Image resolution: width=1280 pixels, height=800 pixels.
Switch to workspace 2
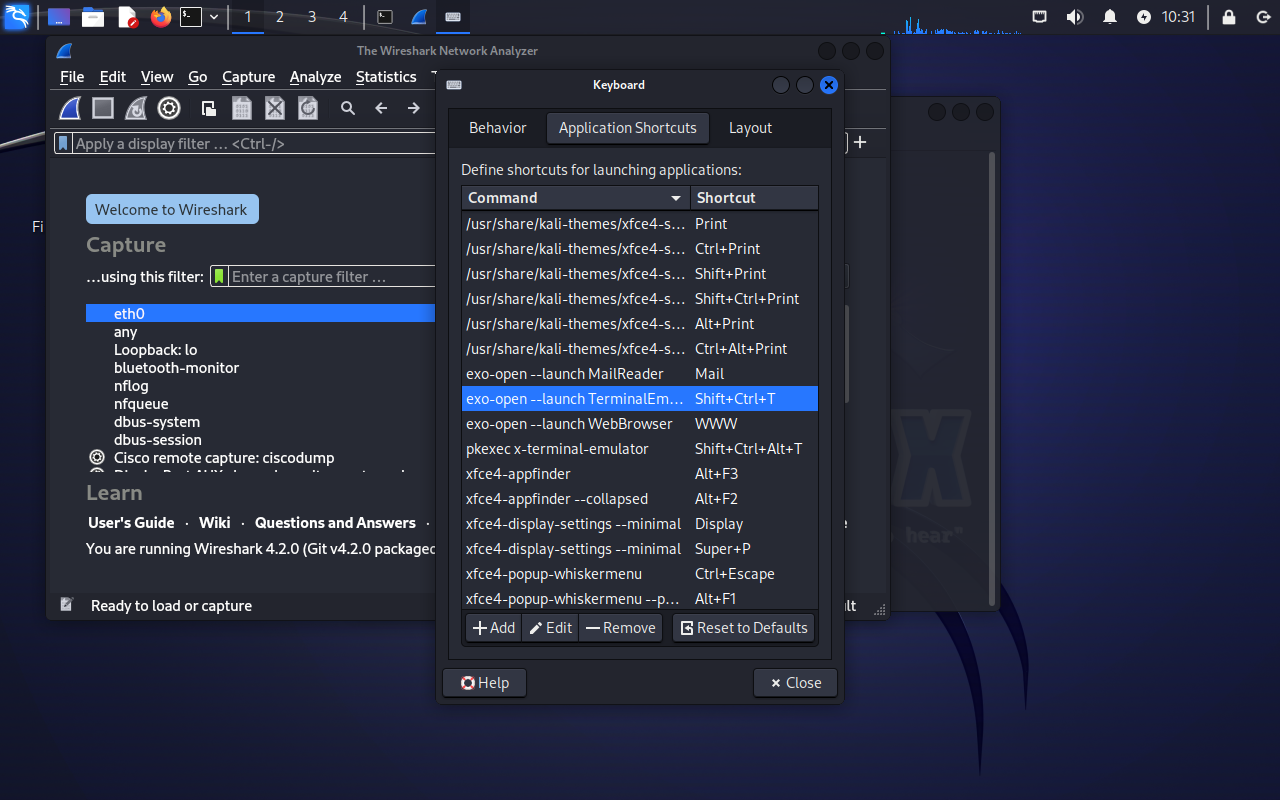tap(279, 16)
